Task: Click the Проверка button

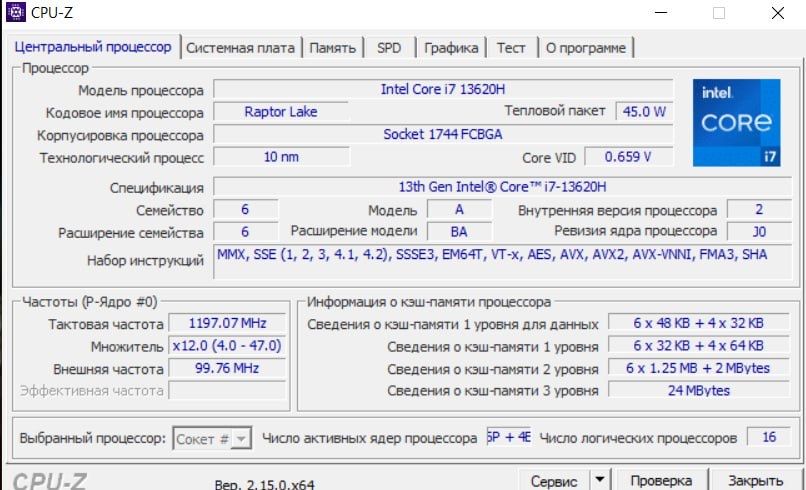Action: tap(661, 481)
